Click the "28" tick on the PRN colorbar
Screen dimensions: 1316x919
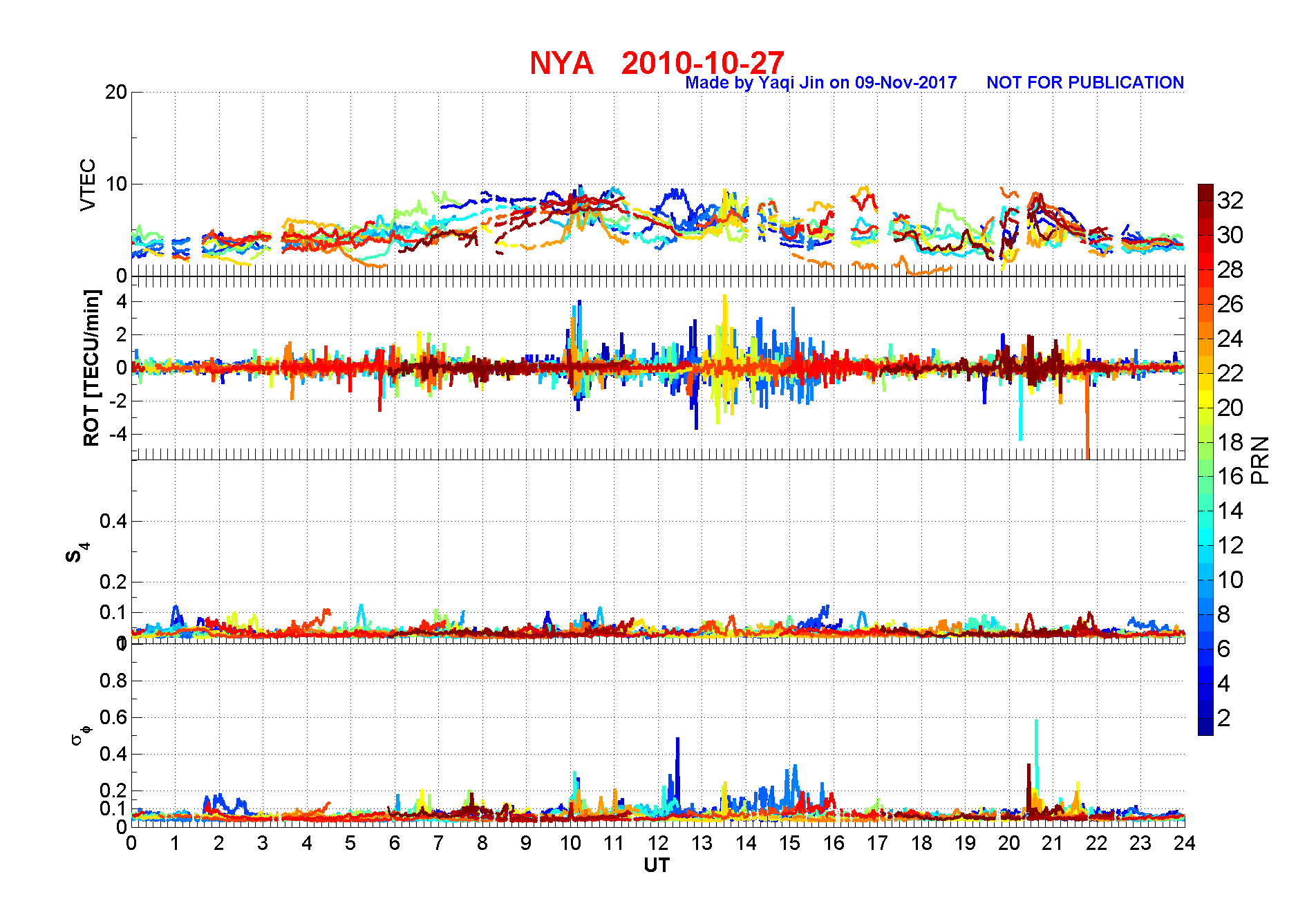pyautogui.click(x=1230, y=269)
